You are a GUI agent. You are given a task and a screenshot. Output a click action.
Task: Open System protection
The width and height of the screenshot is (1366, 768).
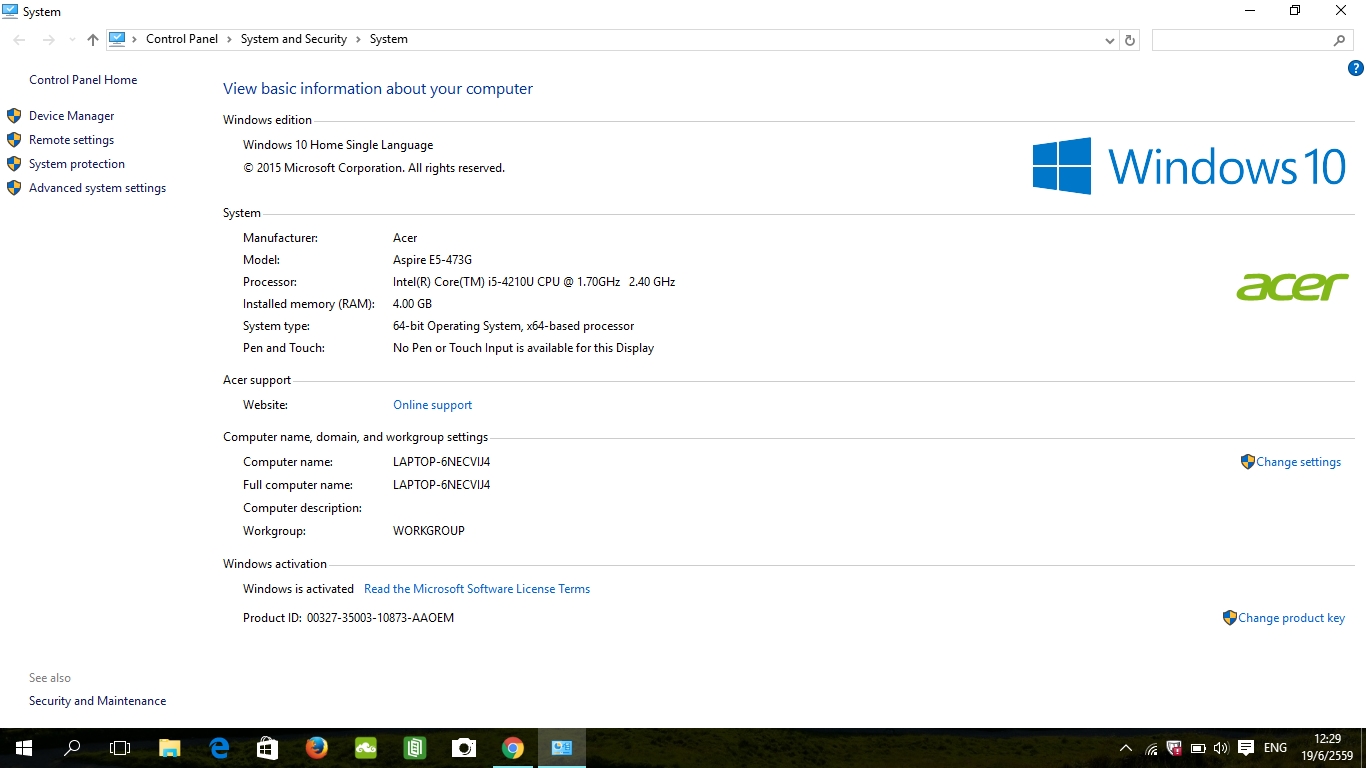(77, 164)
